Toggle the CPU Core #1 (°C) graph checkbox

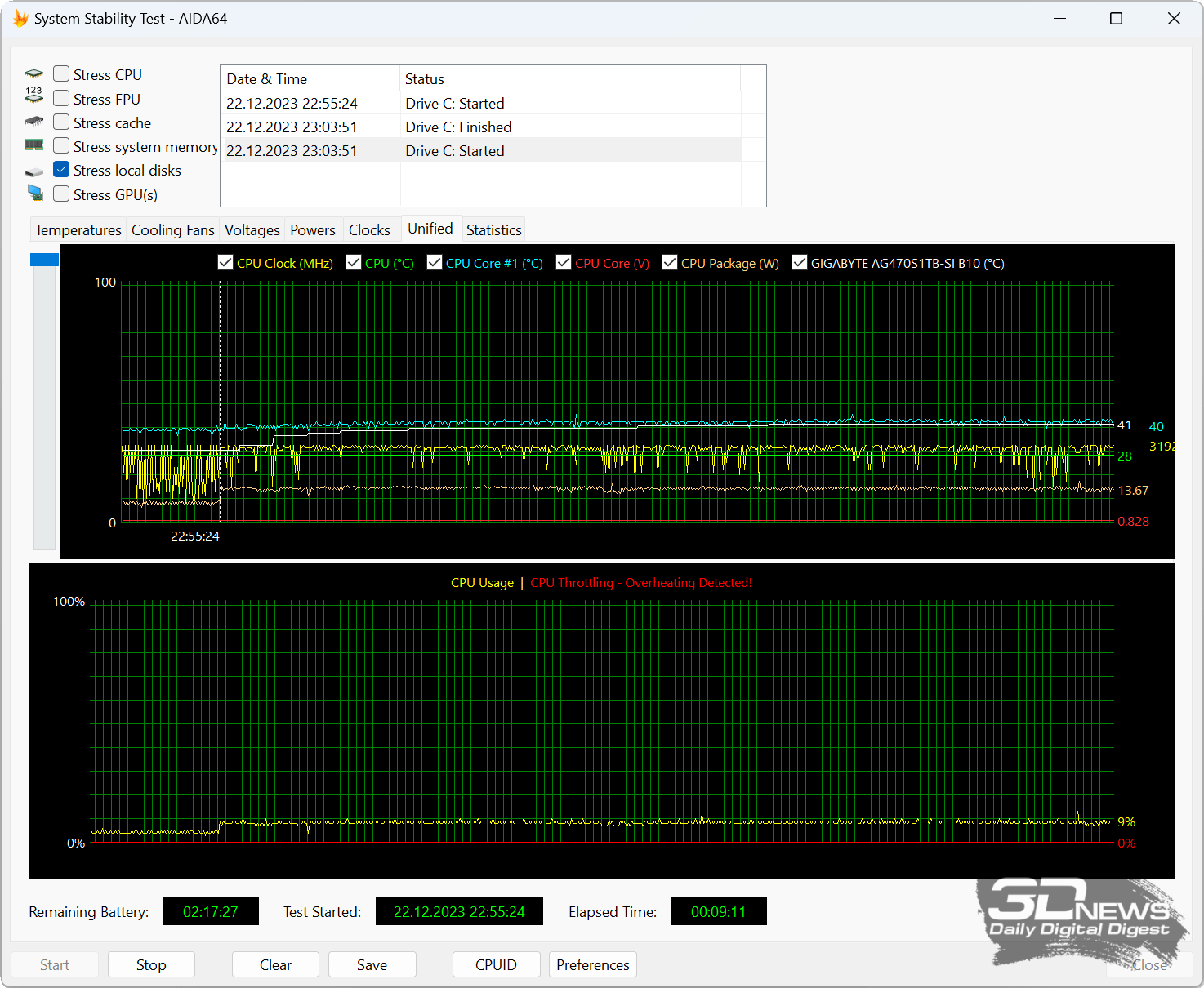(x=435, y=262)
